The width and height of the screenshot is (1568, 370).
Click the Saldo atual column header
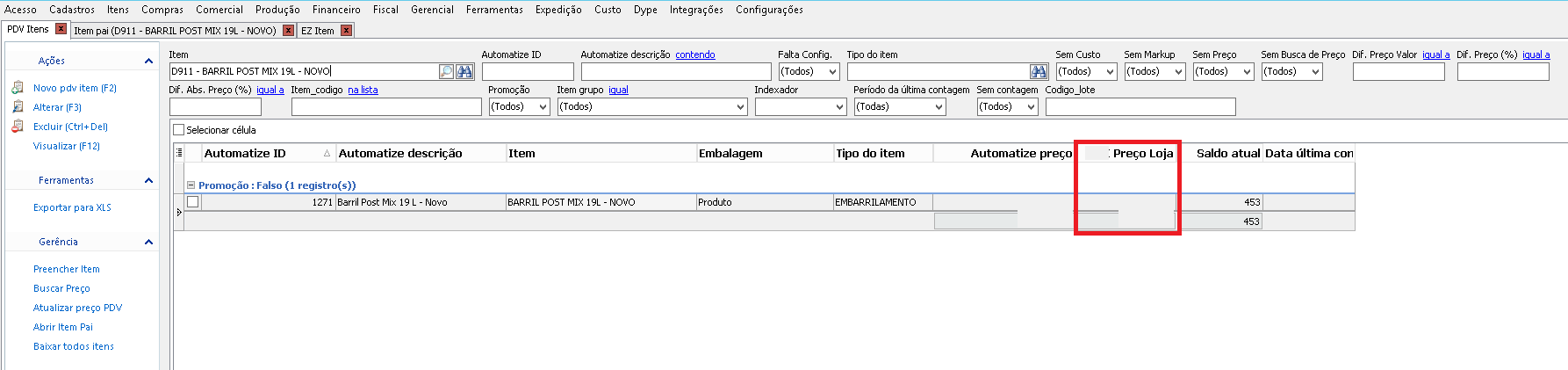coord(1219,153)
